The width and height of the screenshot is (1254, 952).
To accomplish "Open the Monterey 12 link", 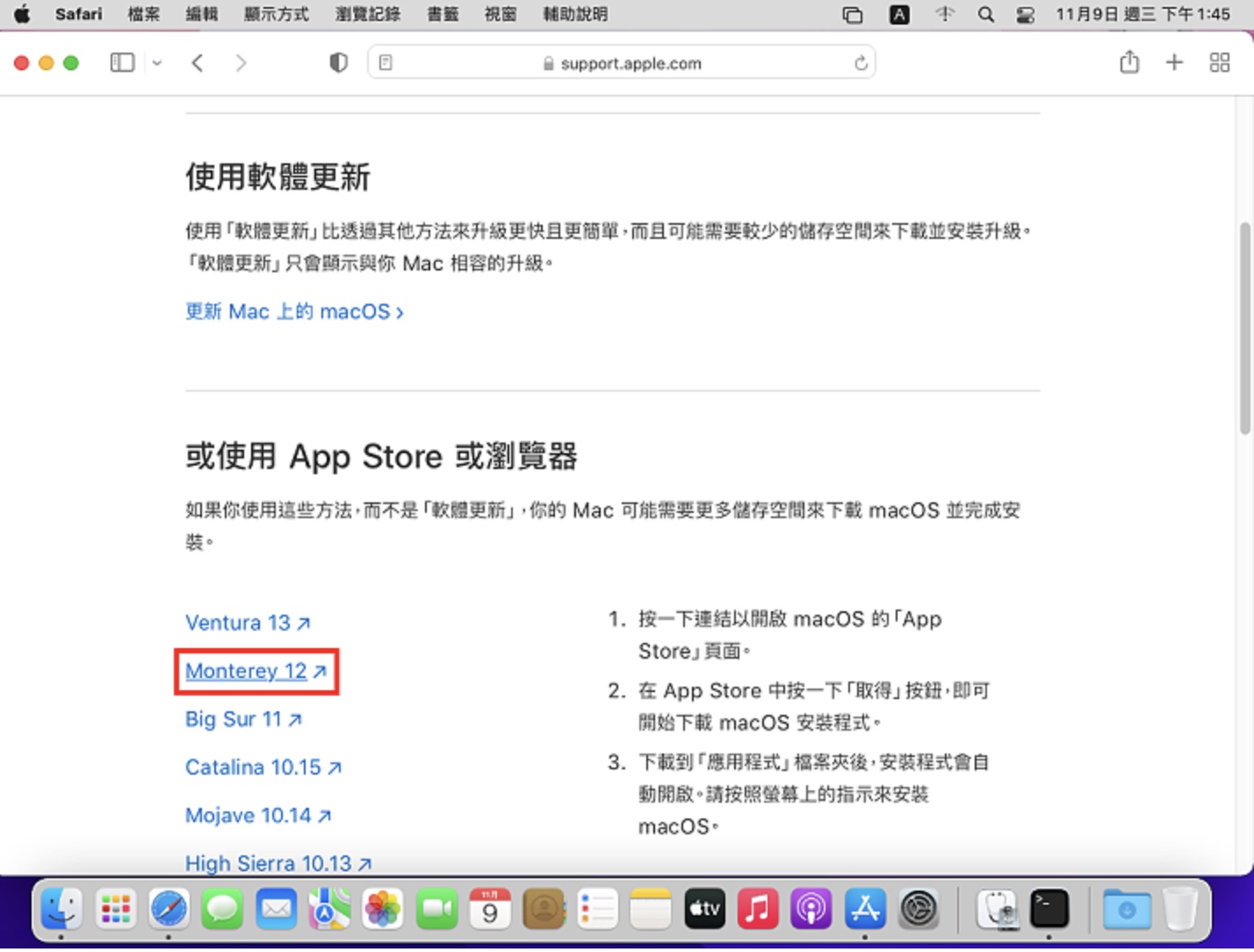I will 256,671.
